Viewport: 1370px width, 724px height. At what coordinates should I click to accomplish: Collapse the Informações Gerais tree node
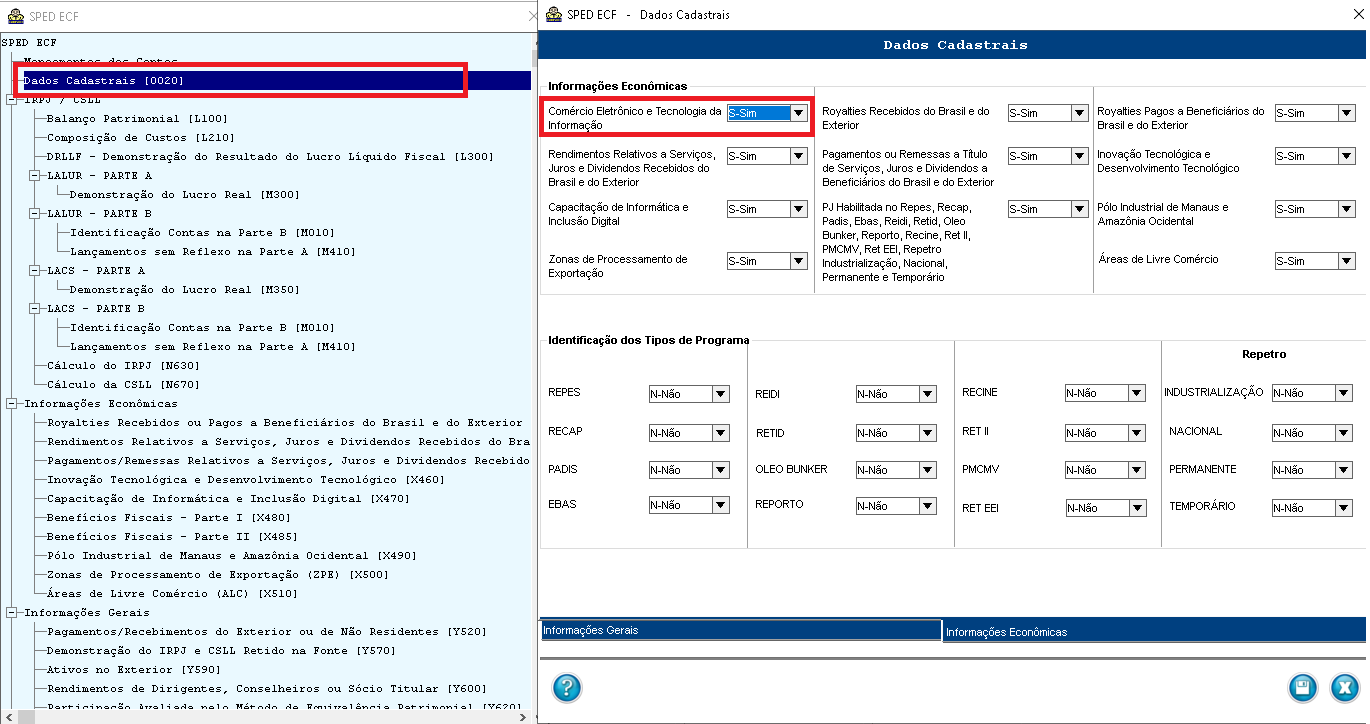click(x=11, y=612)
